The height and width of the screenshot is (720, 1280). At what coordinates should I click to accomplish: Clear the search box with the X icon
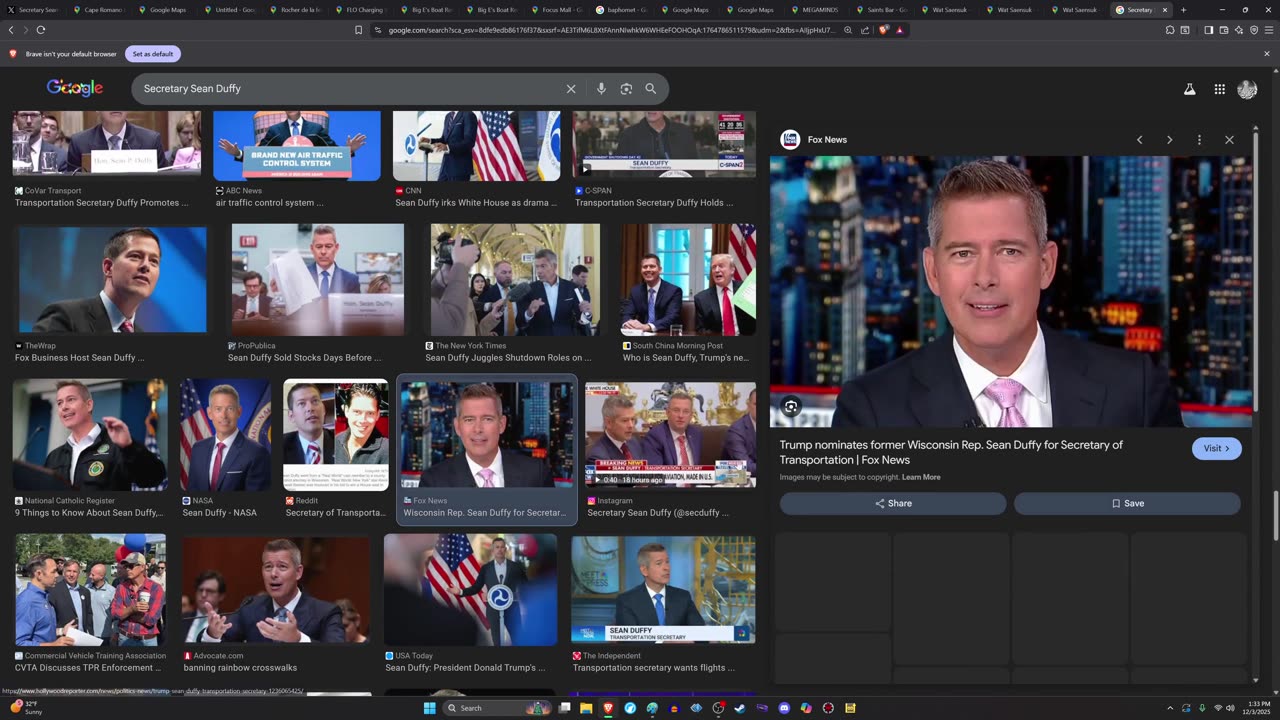click(571, 89)
